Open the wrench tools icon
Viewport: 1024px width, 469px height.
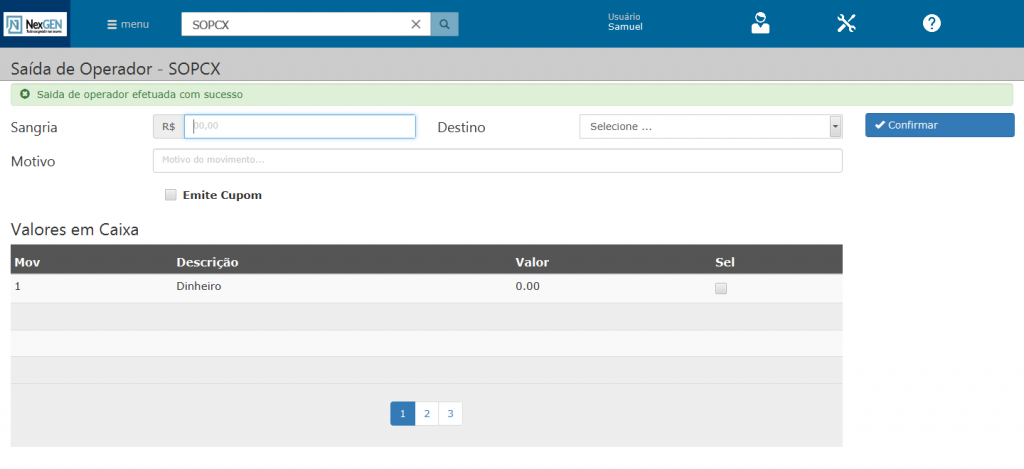(x=846, y=23)
